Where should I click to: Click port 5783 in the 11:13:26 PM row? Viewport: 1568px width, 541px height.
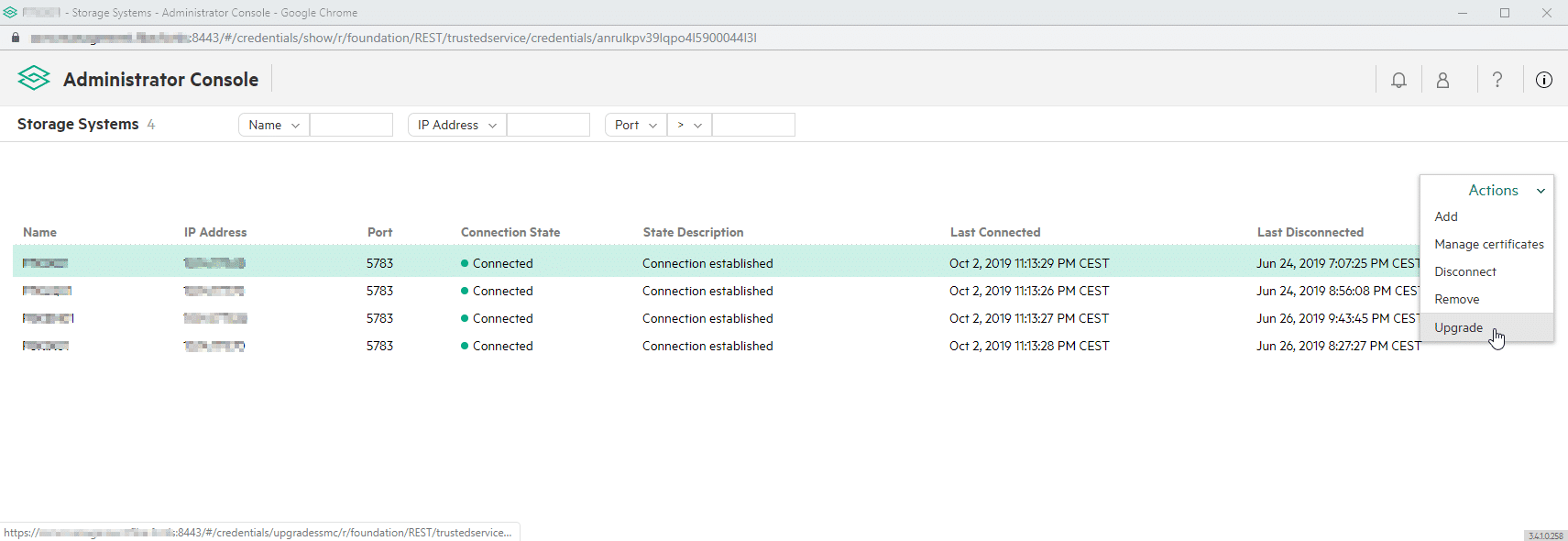(x=379, y=291)
